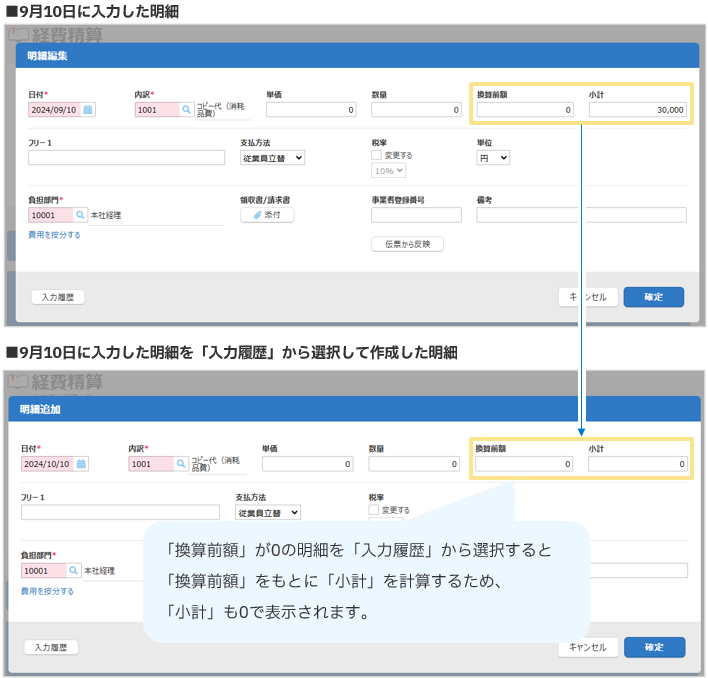
Task: Click the 内訳 search icon in 明細追加
Action: click(181, 464)
